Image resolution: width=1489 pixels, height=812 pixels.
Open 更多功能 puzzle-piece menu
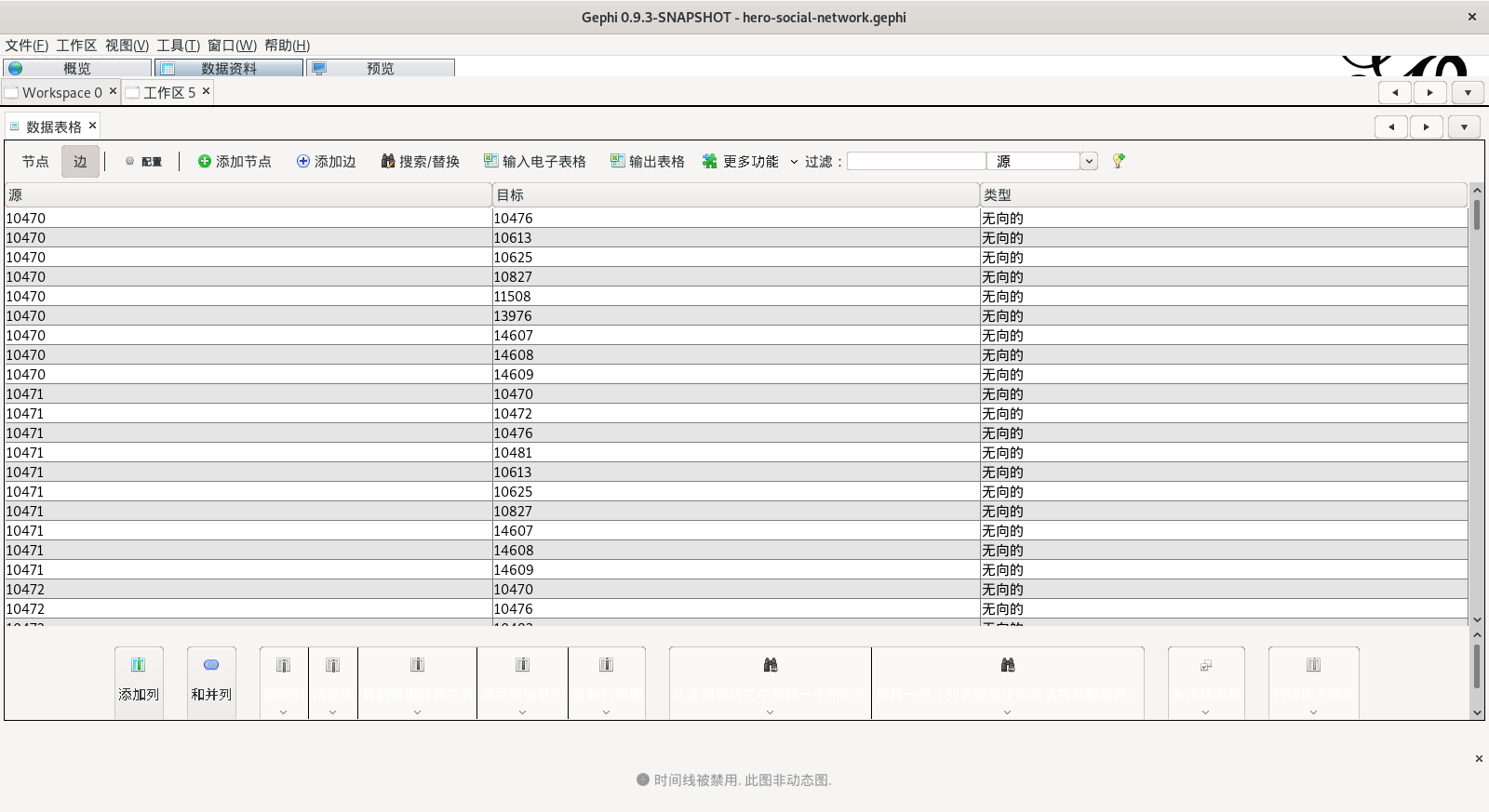[x=741, y=162]
